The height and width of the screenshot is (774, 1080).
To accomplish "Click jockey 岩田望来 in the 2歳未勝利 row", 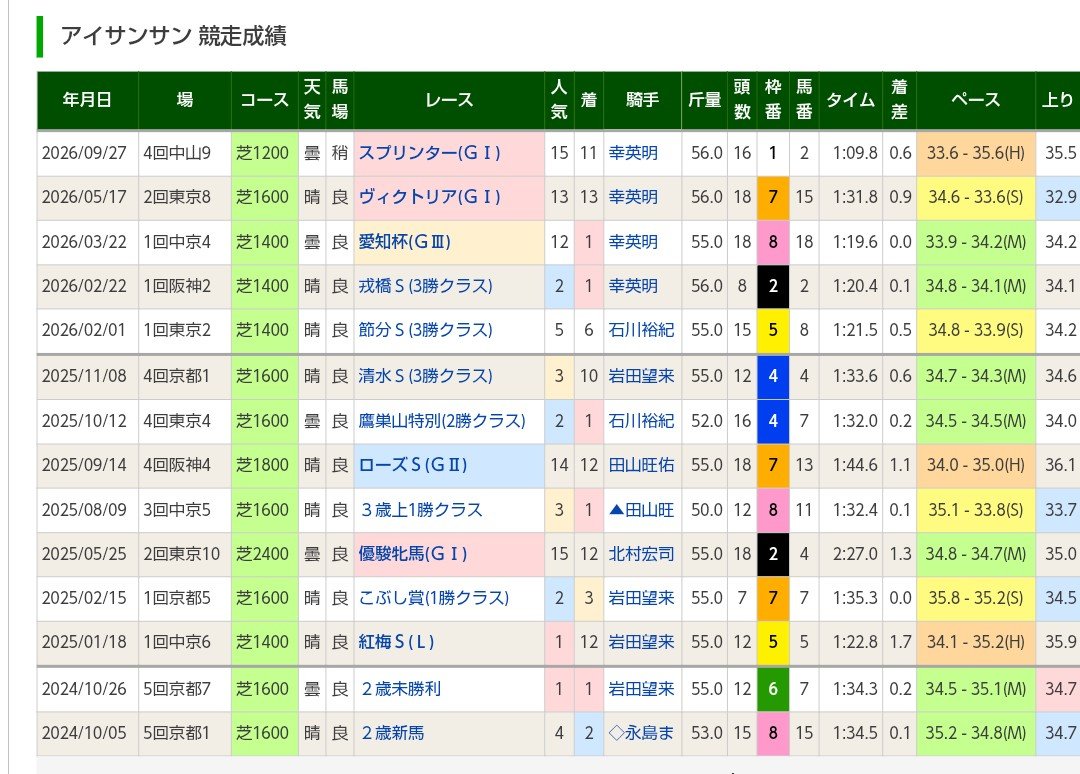I will pos(641,689).
